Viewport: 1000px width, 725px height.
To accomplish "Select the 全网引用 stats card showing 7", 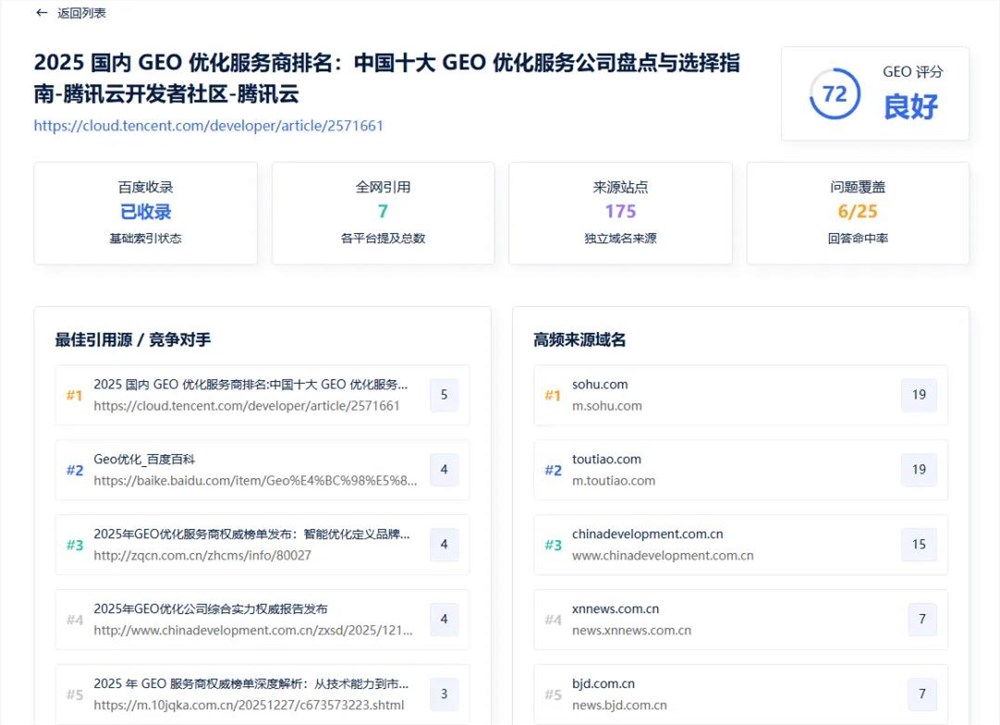I will click(x=383, y=213).
